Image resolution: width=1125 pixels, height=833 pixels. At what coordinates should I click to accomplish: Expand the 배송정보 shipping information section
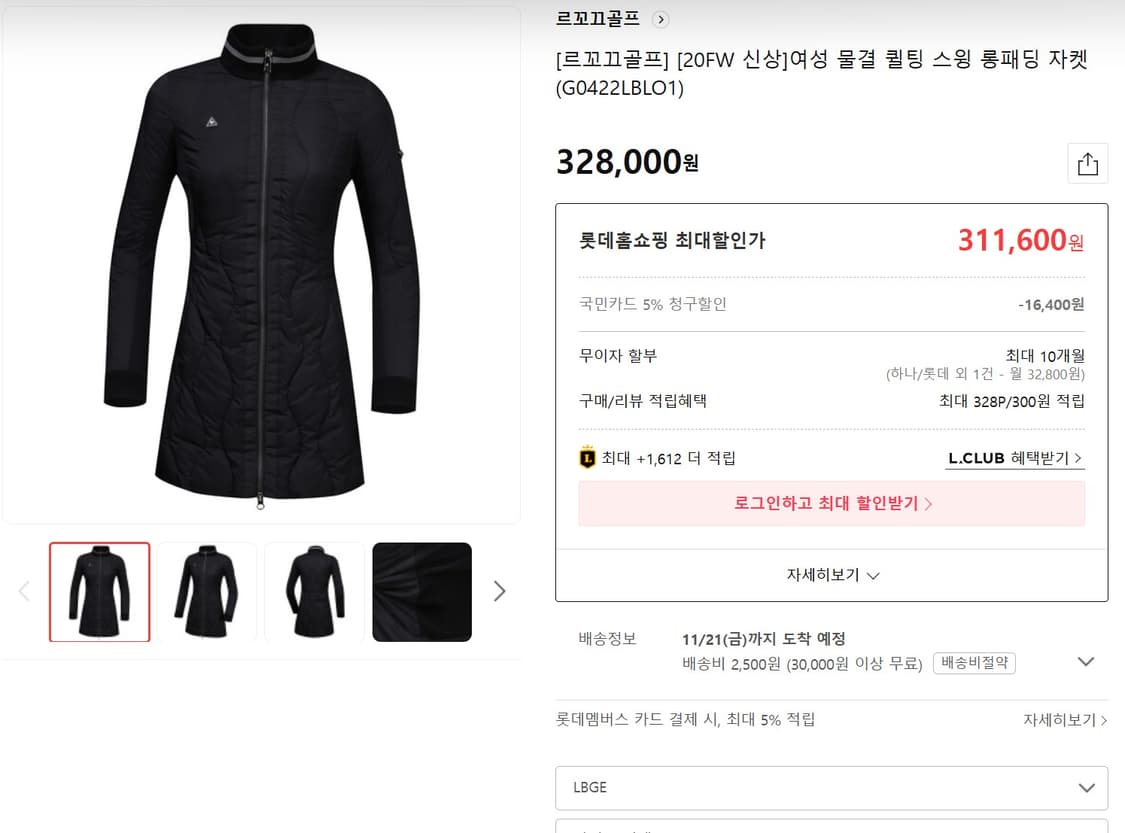click(1086, 662)
